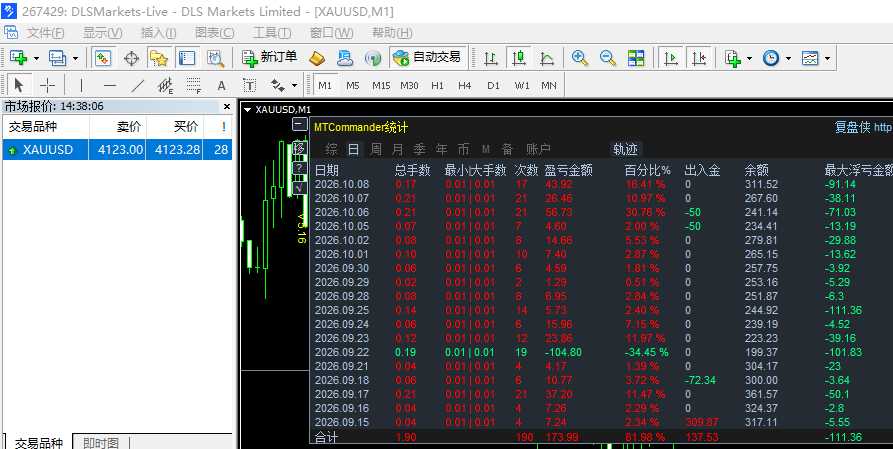Image resolution: width=893 pixels, height=449 pixels.
Task: Switch timeframe to H4
Action: [x=465, y=85]
